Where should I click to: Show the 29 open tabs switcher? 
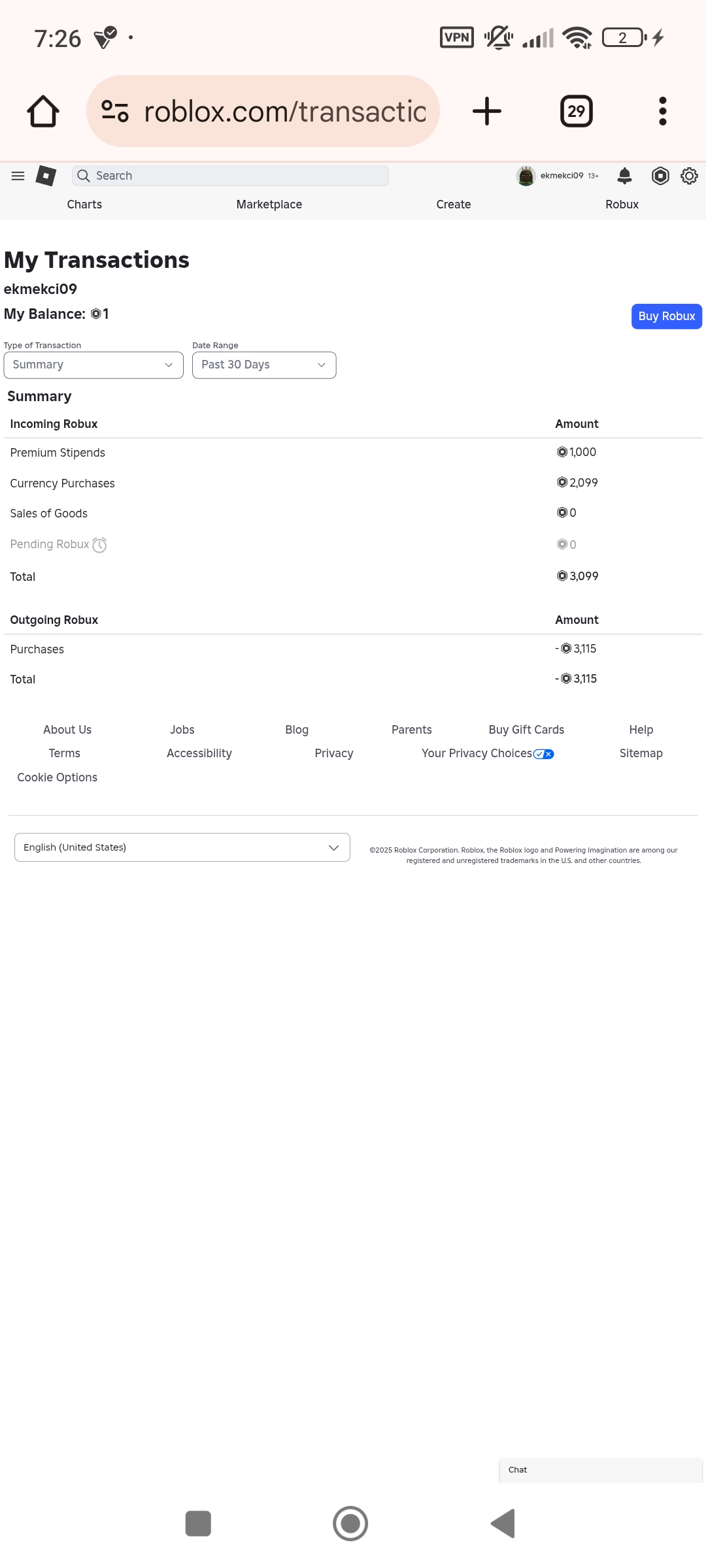[577, 111]
